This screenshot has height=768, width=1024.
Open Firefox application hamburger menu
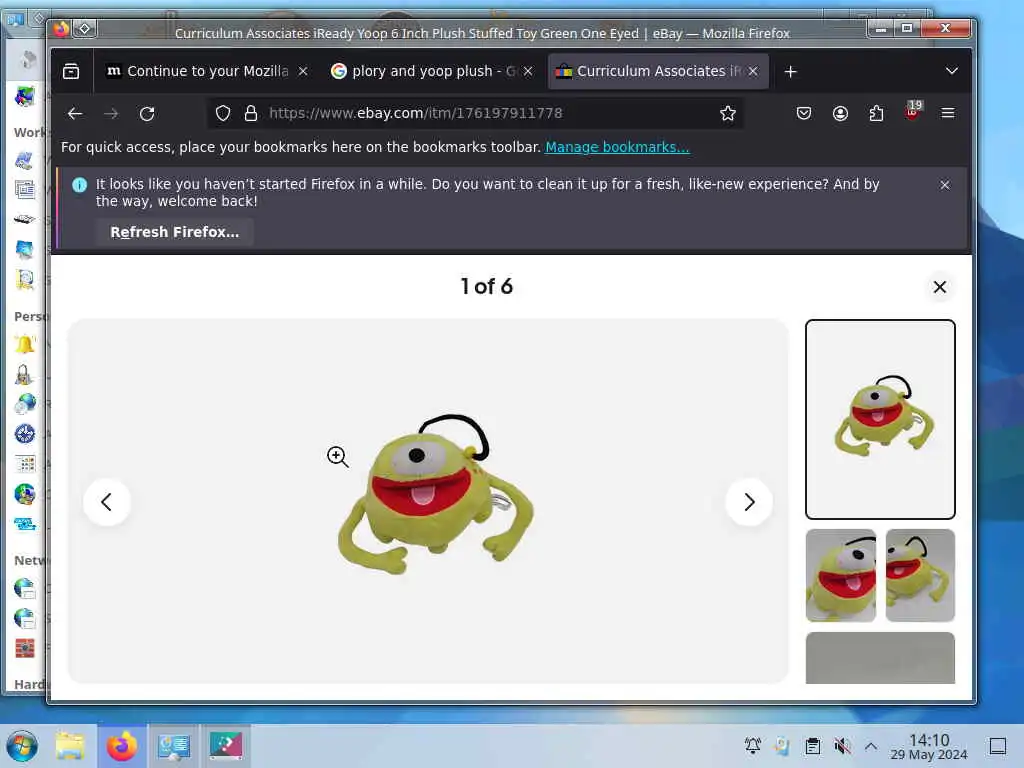coord(948,114)
